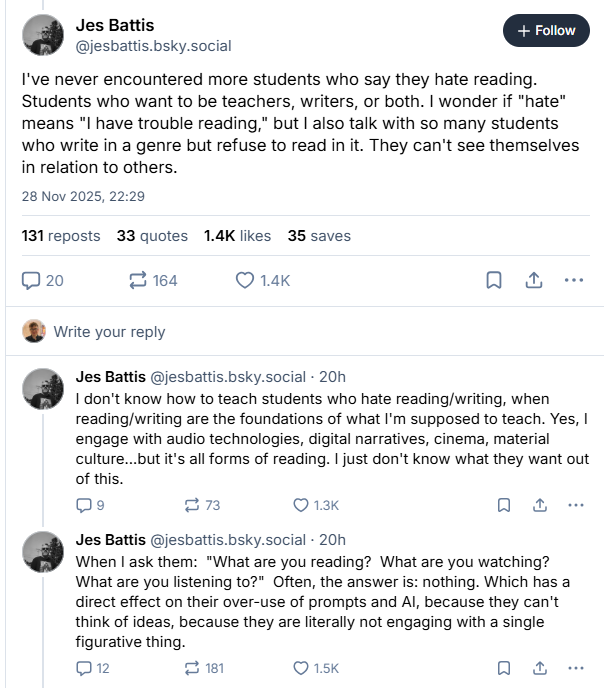Share the main post
The image size is (604, 688).
click(534, 281)
